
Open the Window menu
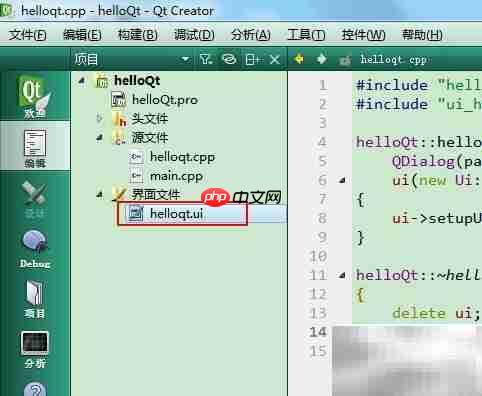coord(363,35)
